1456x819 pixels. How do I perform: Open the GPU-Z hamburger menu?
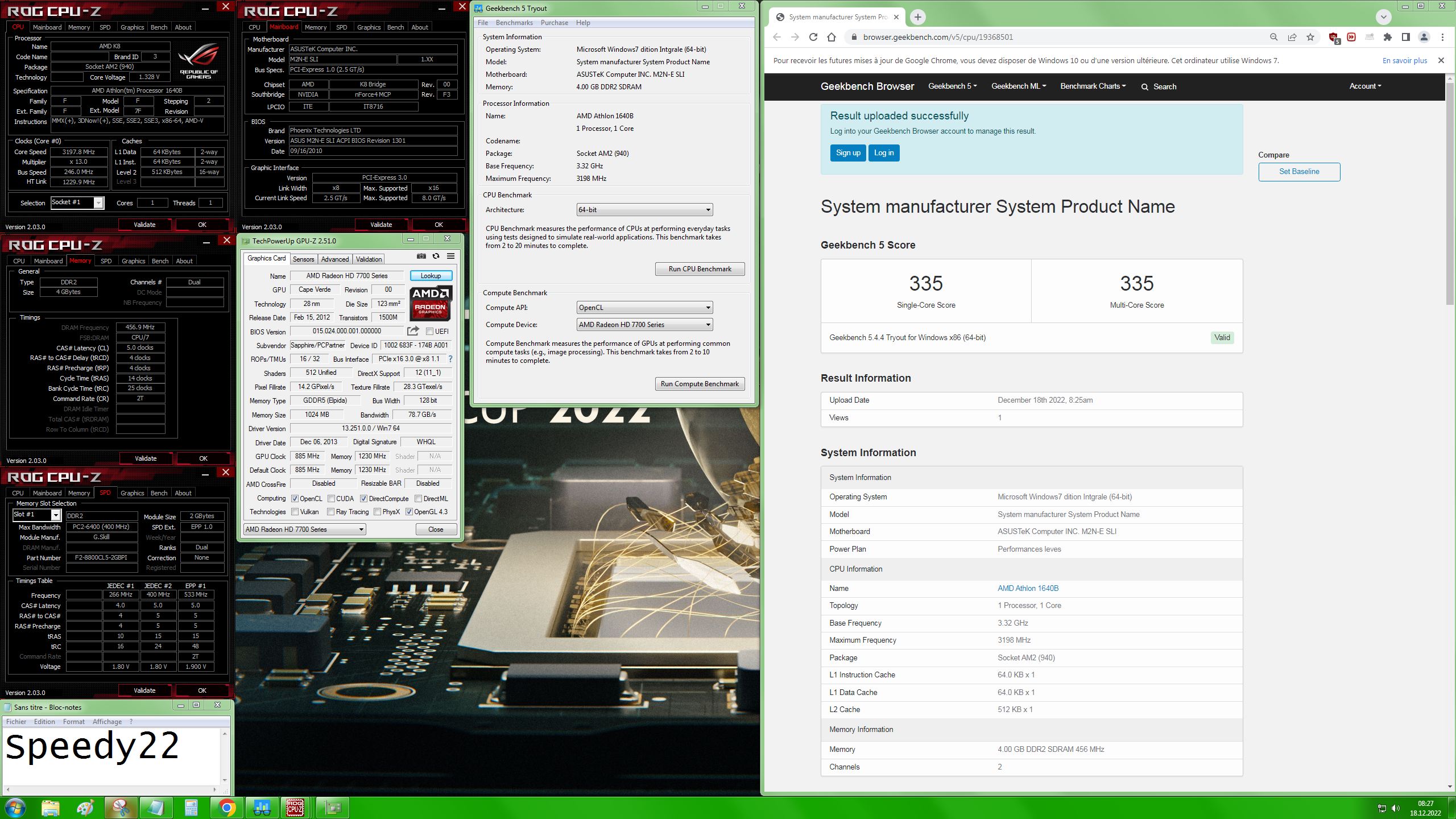450,257
